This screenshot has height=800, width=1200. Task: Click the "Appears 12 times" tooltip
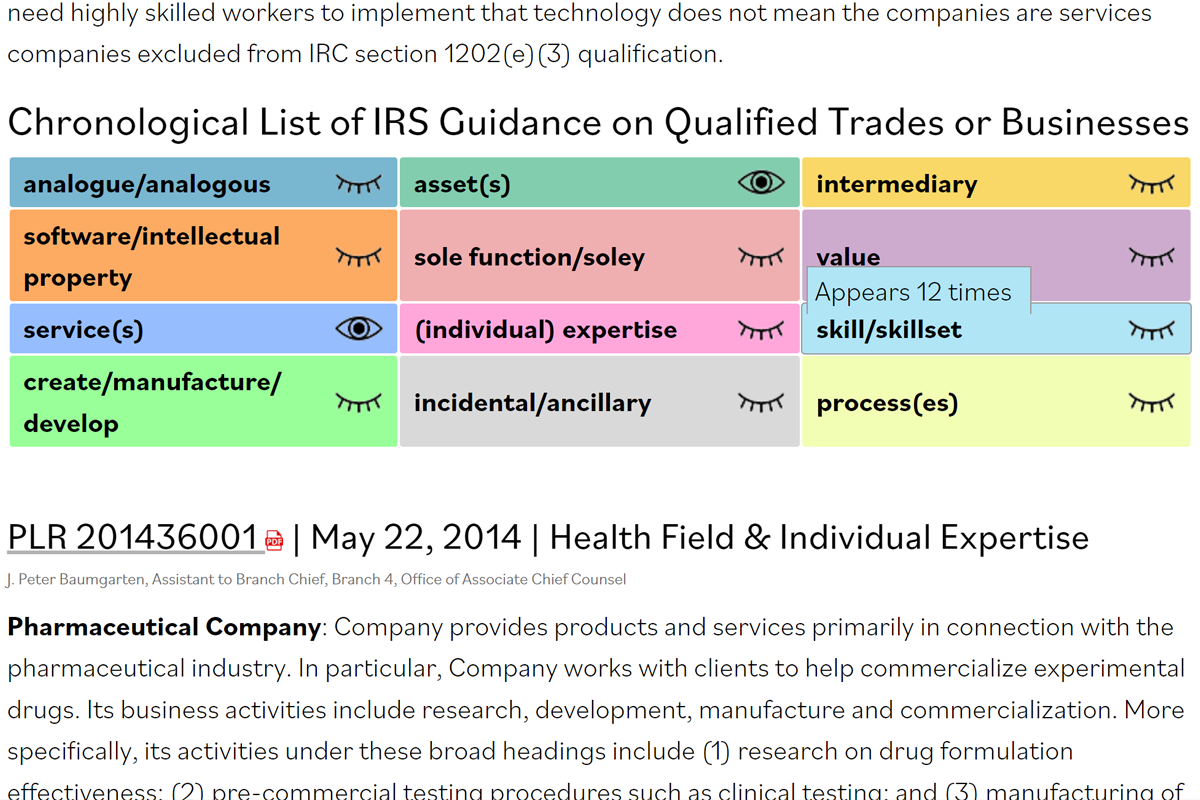click(915, 291)
